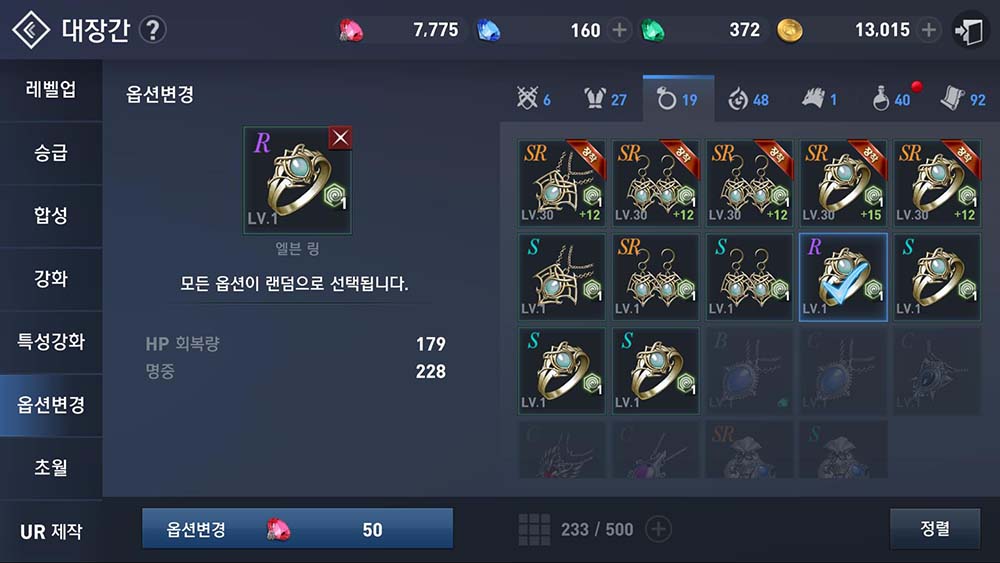Select the SR ring with +15 enhancement

(x=843, y=183)
